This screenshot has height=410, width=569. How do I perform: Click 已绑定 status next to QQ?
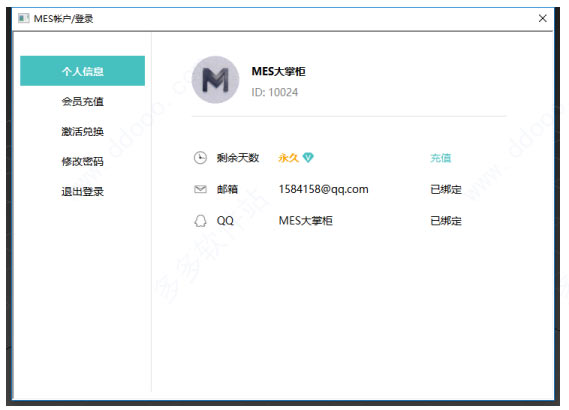tap(446, 221)
